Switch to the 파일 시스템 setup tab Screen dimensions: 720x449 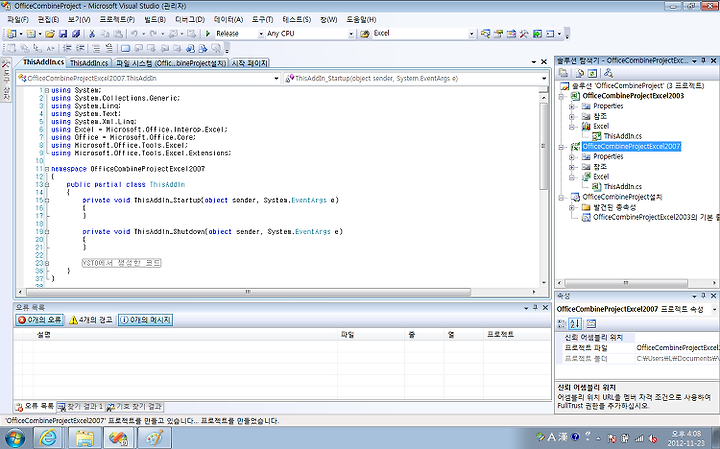[171, 63]
